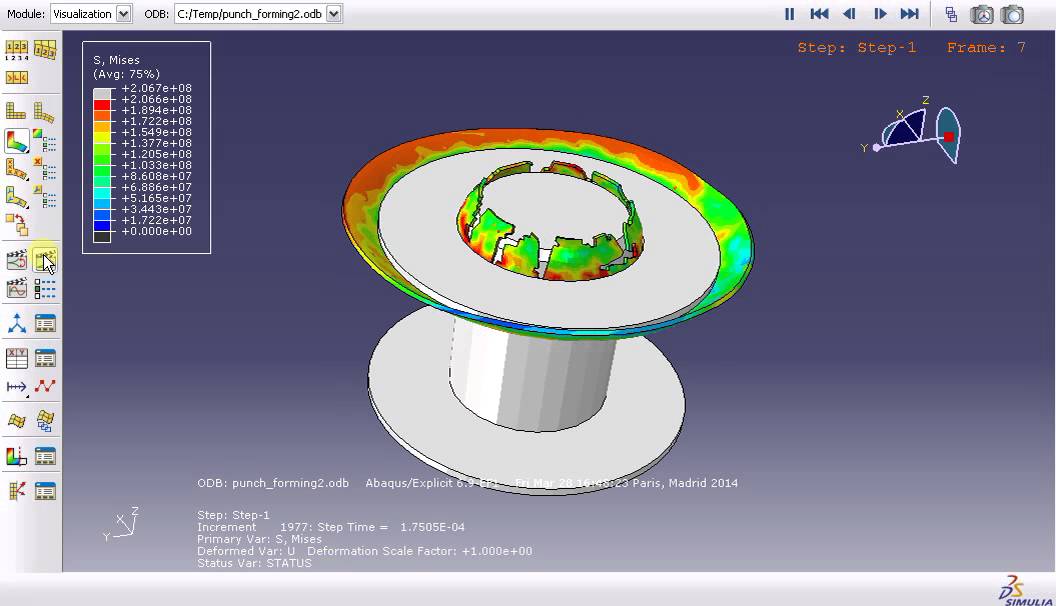Select yellow legend color band

(x=102, y=137)
